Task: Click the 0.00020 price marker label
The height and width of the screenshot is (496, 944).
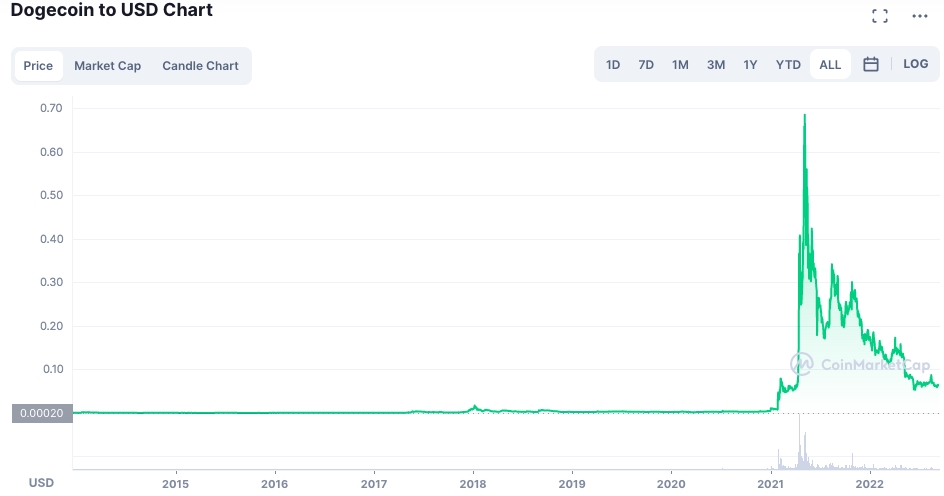Action: (x=42, y=413)
